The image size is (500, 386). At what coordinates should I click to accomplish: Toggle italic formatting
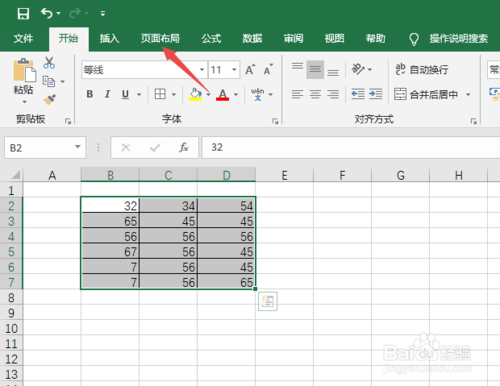[x=107, y=94]
